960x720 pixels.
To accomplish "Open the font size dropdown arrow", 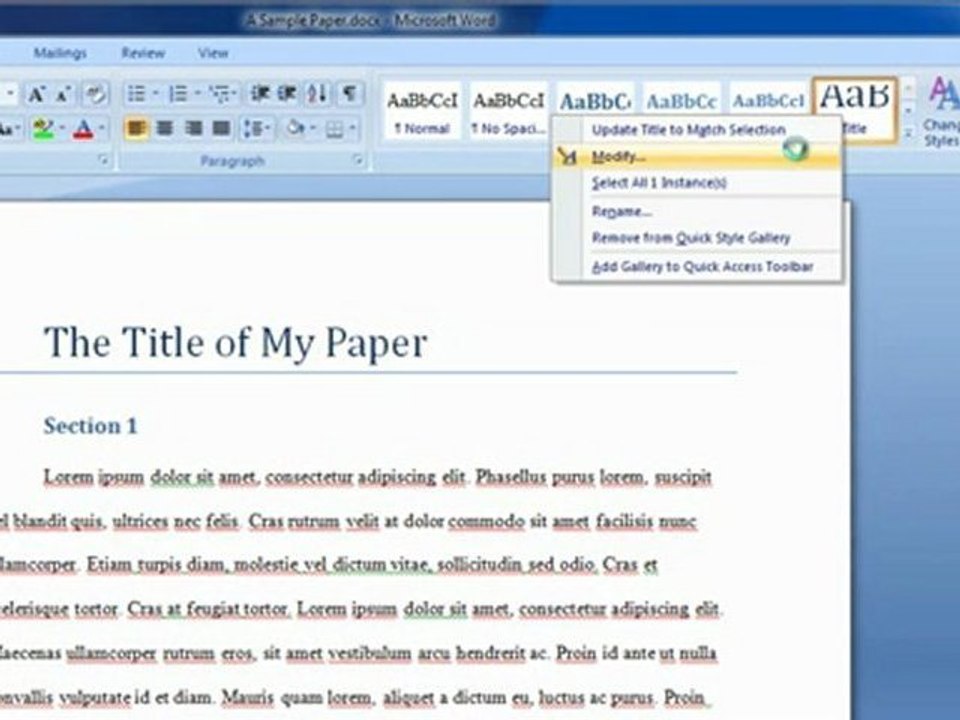I will click(x=10, y=94).
